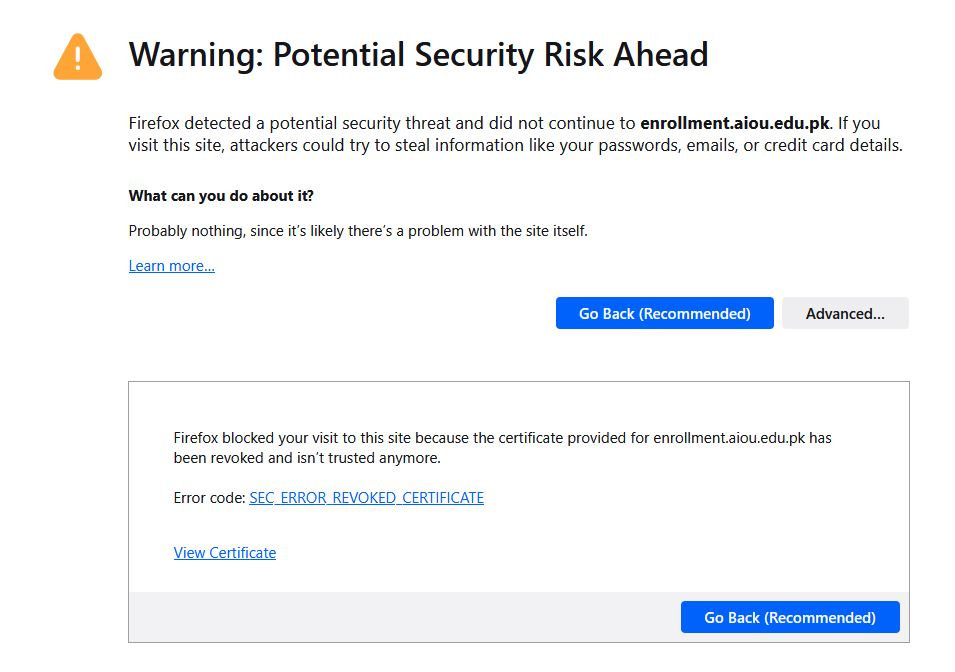The image size is (955, 672).
Task: Click the word 'Warning:' in the title
Action: (x=195, y=55)
